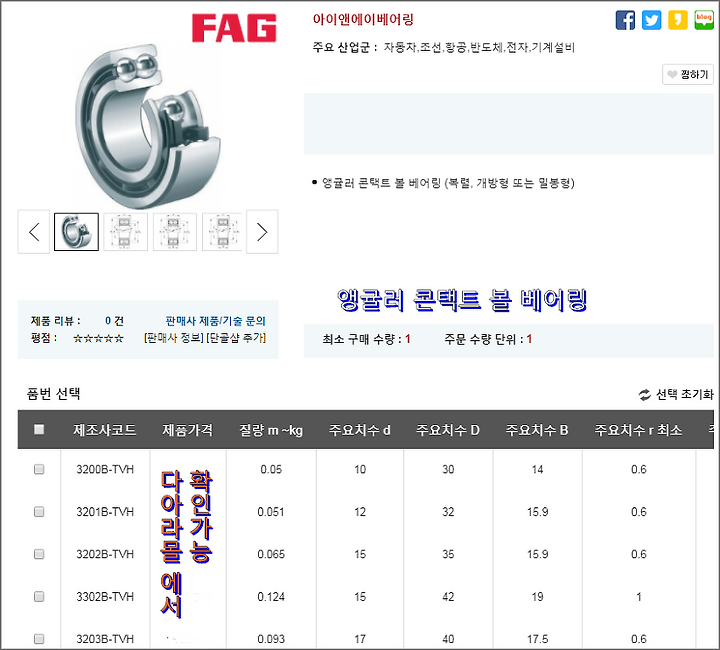Select the 3202B-TVH part code
The image size is (720, 650).
coord(105,555)
